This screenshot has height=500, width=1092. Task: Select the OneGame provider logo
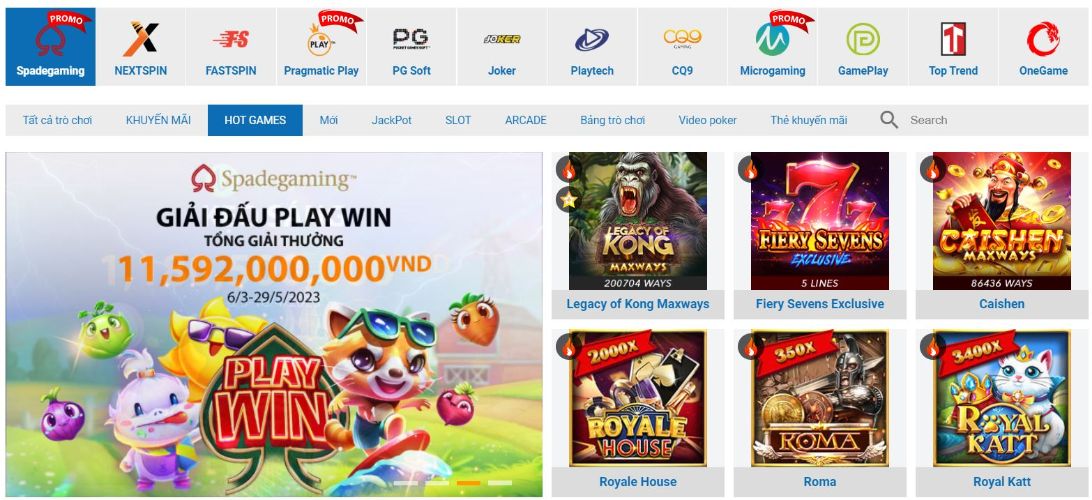click(x=1043, y=39)
